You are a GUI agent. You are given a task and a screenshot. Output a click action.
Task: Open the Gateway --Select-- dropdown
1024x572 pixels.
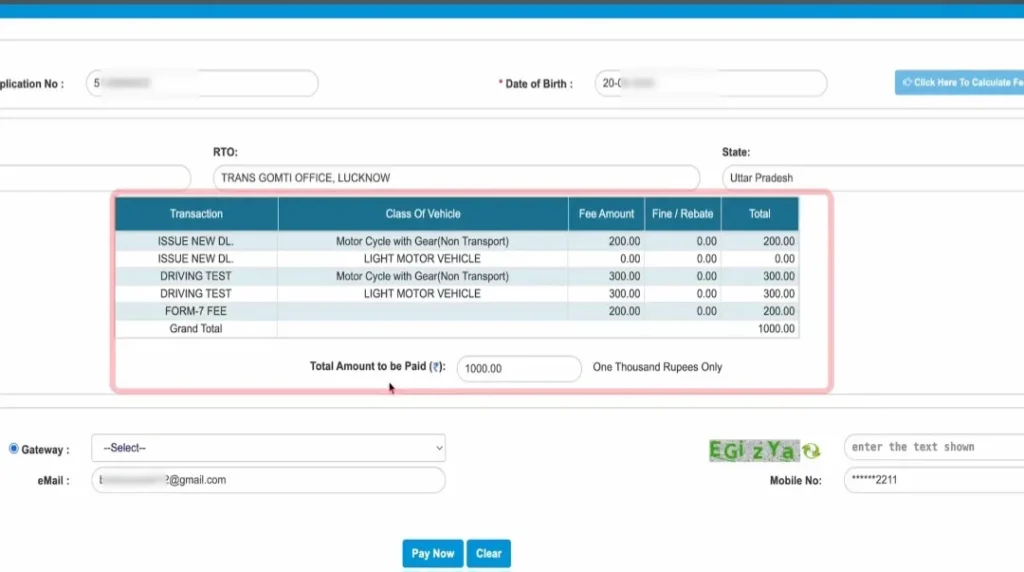click(268, 448)
